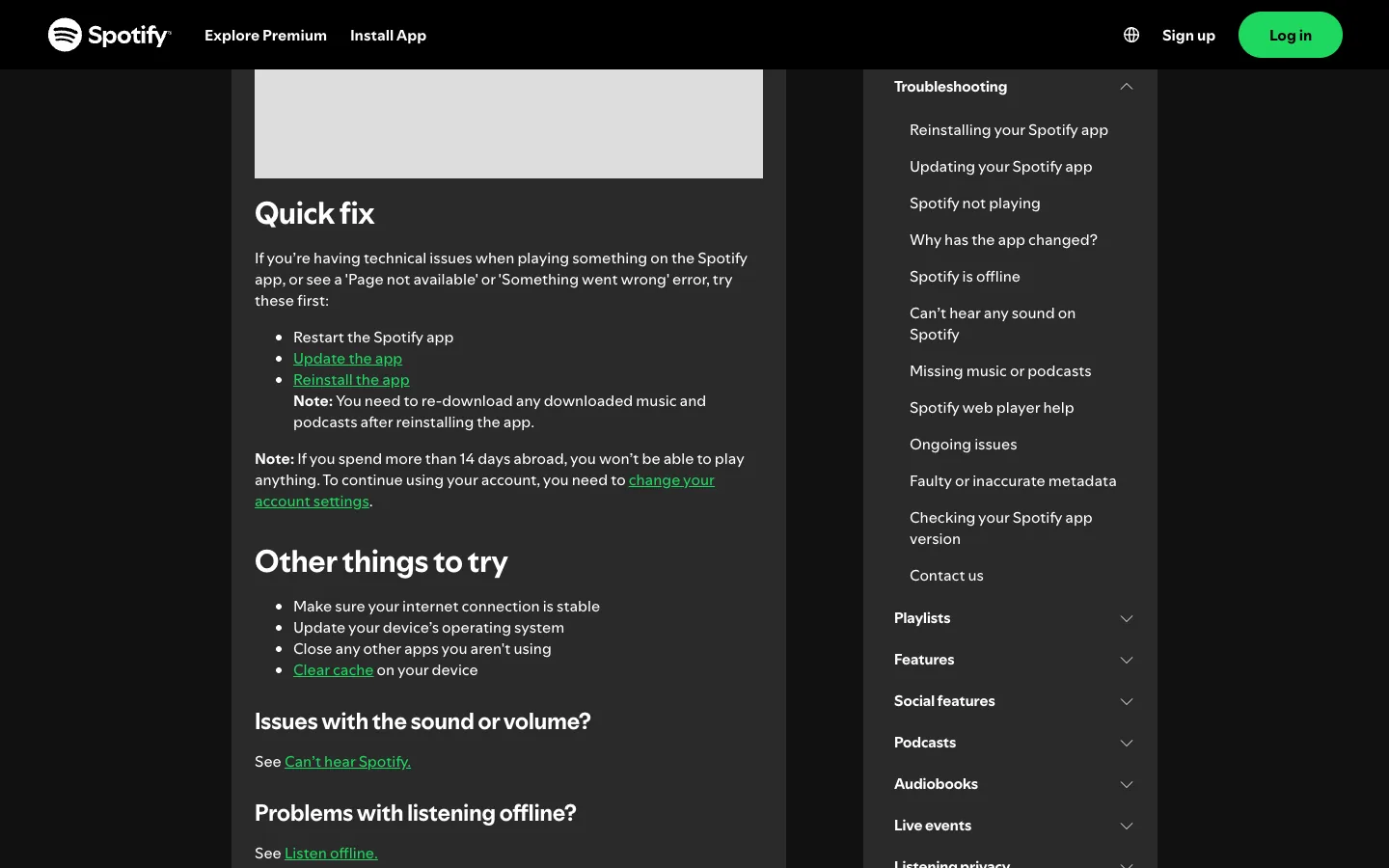Open Spotify not playing sidebar item
Viewport: 1389px width, 868px height.
coord(974,203)
